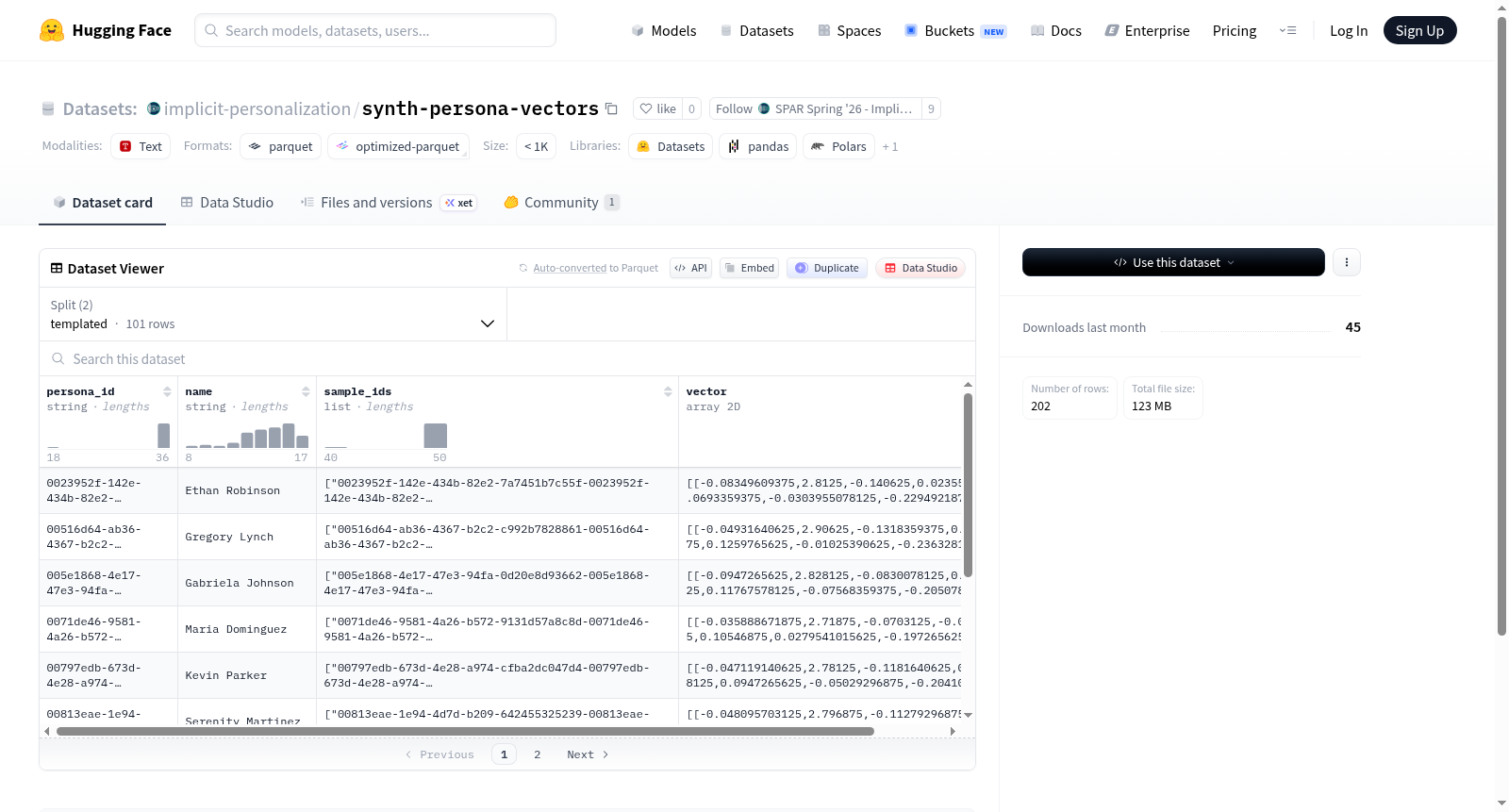Viewport: 1509px width, 812px height.
Task: Go to Spaces
Action: click(x=849, y=30)
